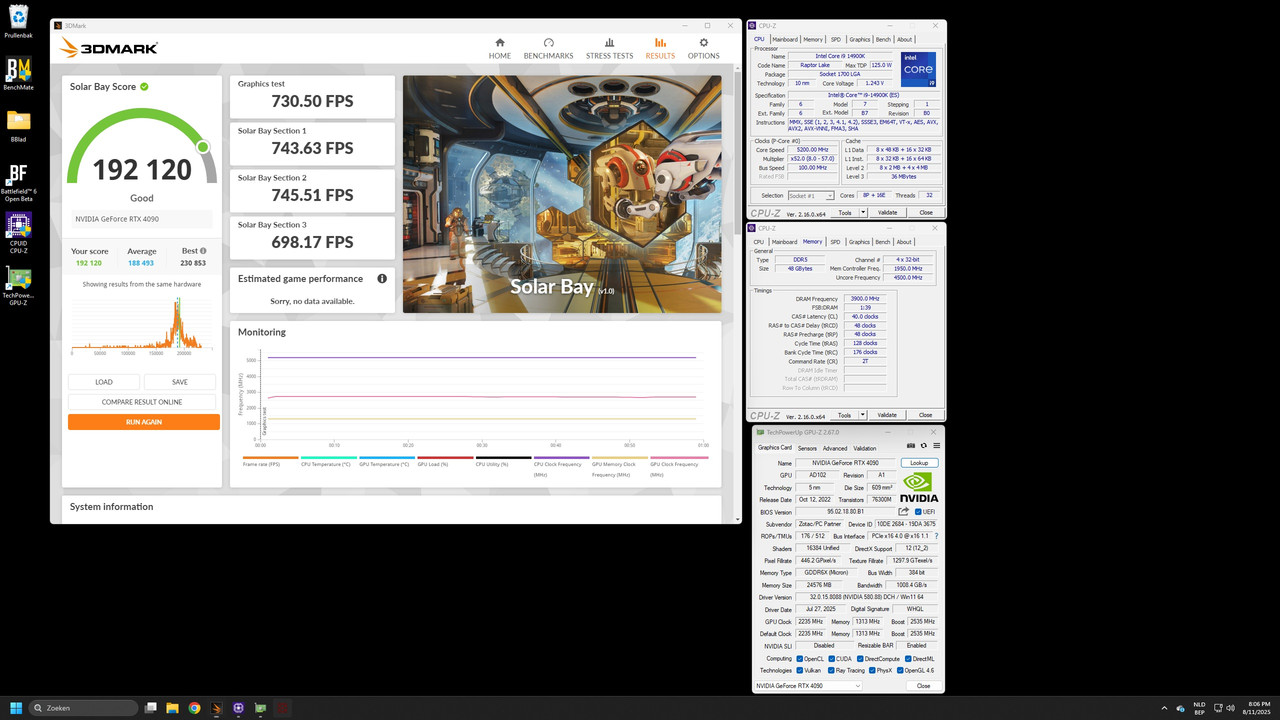Toggle the OpenGL 4.6 checkbox in GPU-Z
This screenshot has height=720, width=1280.
coord(901,670)
